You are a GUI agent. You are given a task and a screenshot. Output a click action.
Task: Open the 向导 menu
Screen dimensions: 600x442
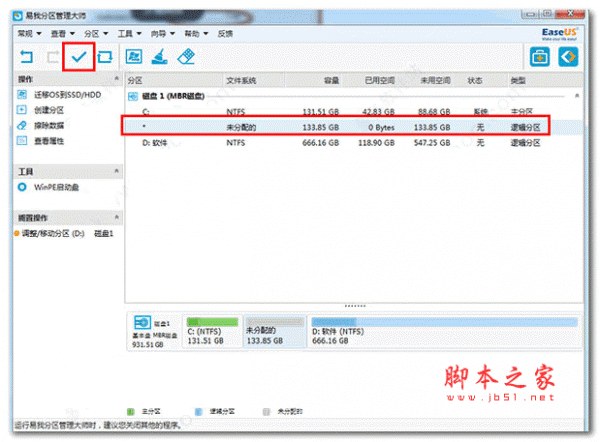point(163,34)
